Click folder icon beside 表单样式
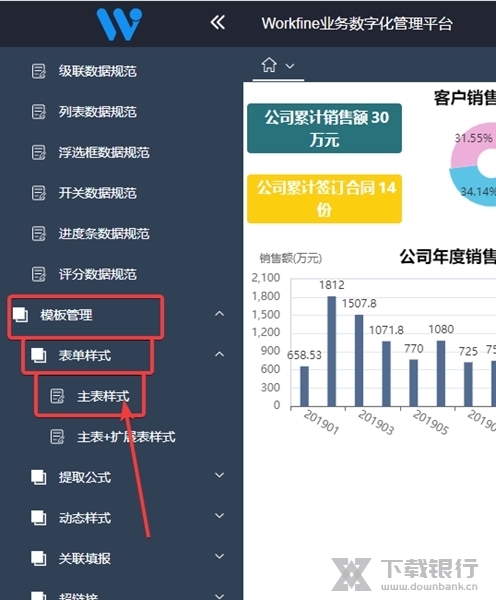The image size is (496, 600). pos(39,355)
